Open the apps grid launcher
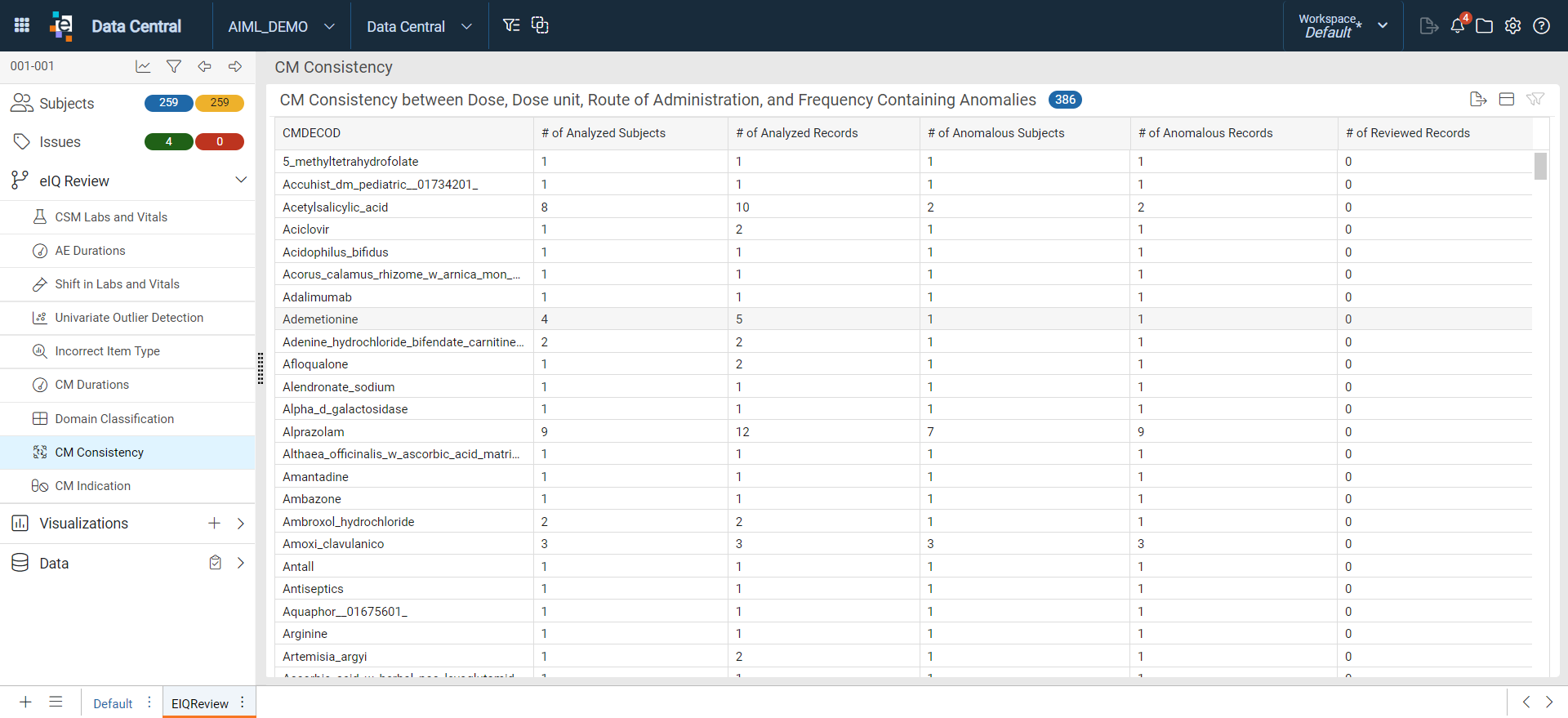1568x718 pixels. [22, 25]
